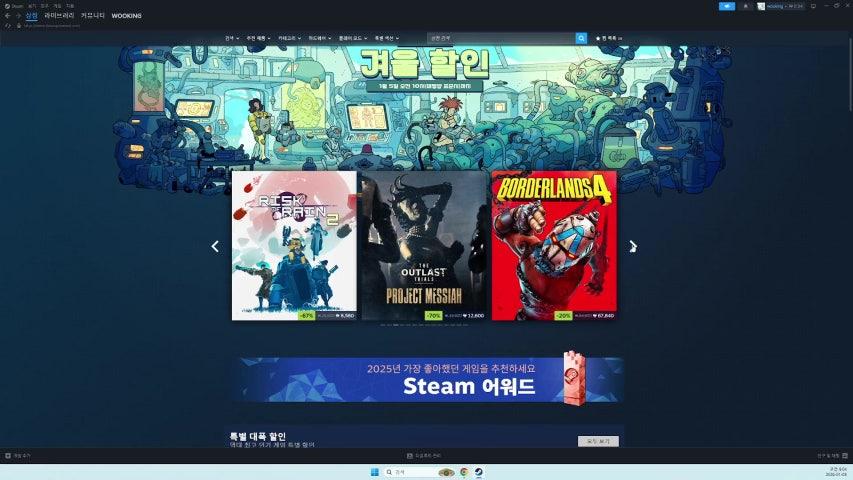
Task: Click the Windows taskbar search box
Action: (x=418, y=472)
